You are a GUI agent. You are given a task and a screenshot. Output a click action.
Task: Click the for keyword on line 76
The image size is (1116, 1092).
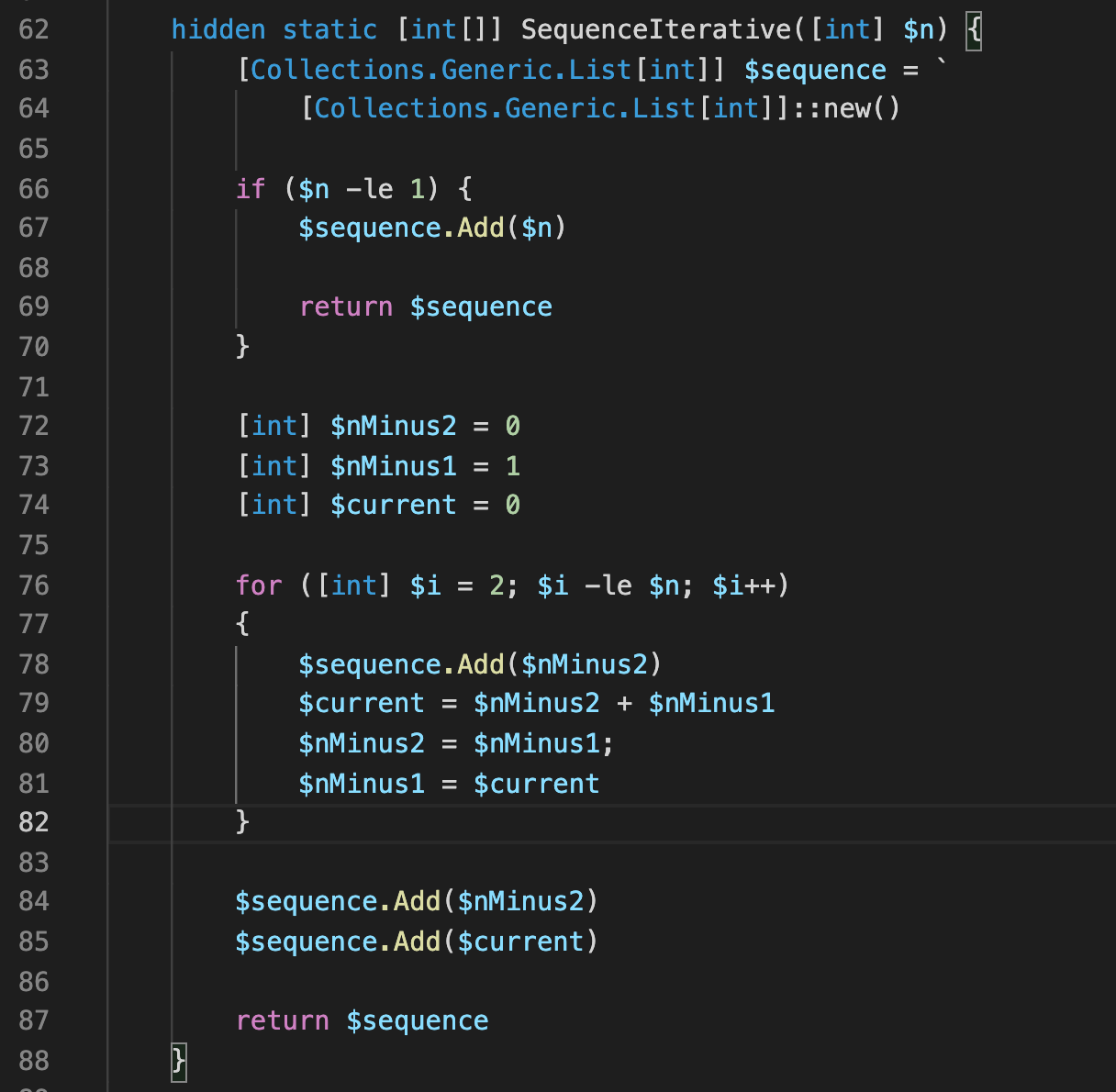[259, 585]
